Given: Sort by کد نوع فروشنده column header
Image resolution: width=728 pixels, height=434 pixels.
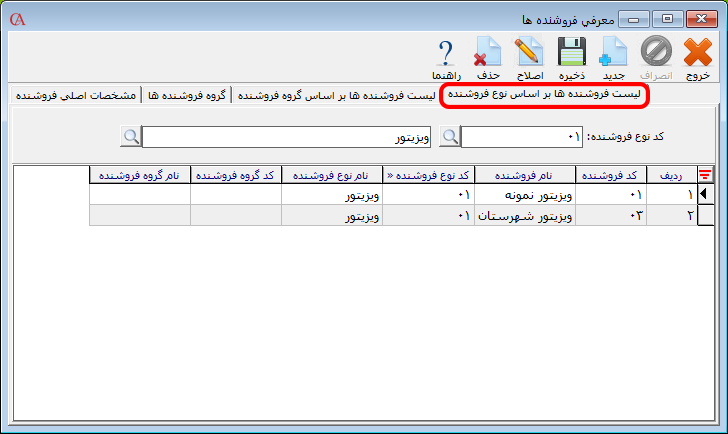Looking at the screenshot, I should [x=427, y=175].
